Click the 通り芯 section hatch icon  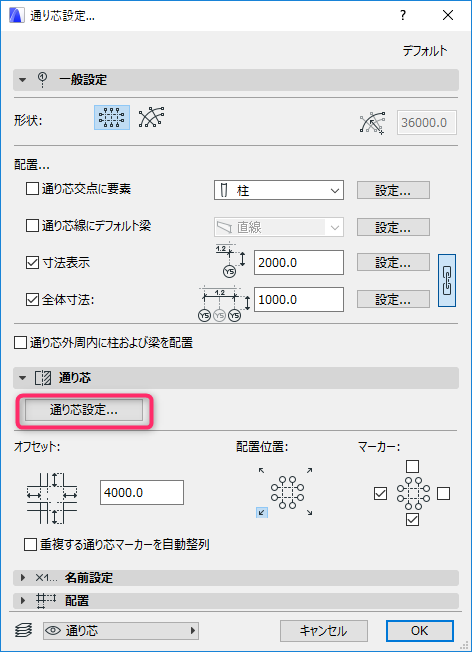[43, 378]
